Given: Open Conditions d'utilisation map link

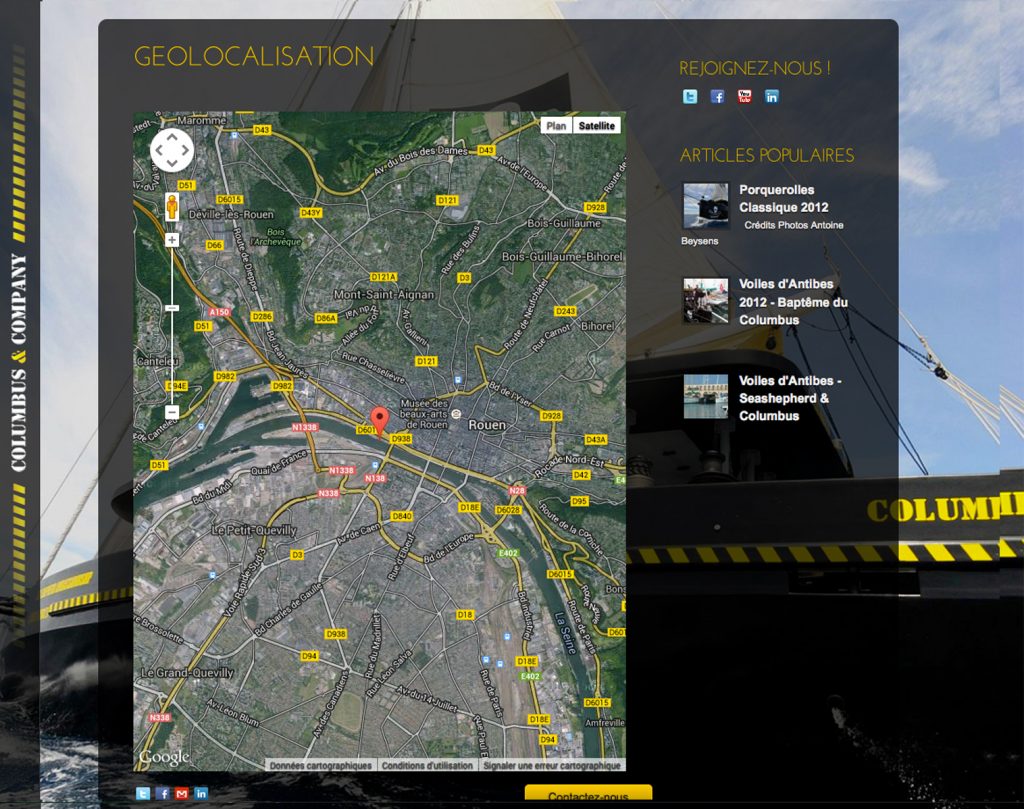Looking at the screenshot, I should coord(427,765).
